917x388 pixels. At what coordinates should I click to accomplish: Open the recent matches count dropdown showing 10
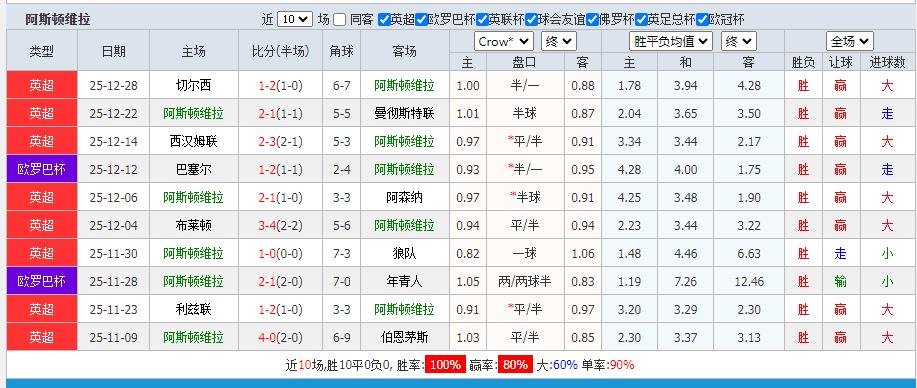pyautogui.click(x=295, y=19)
